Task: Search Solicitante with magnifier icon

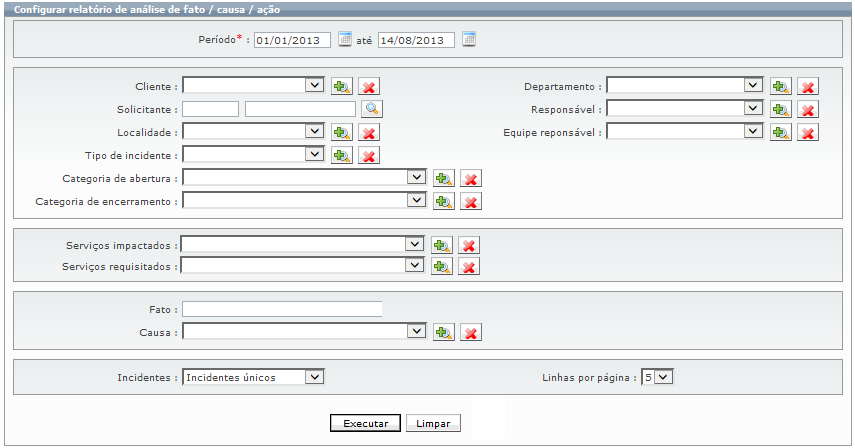Action: click(x=372, y=109)
